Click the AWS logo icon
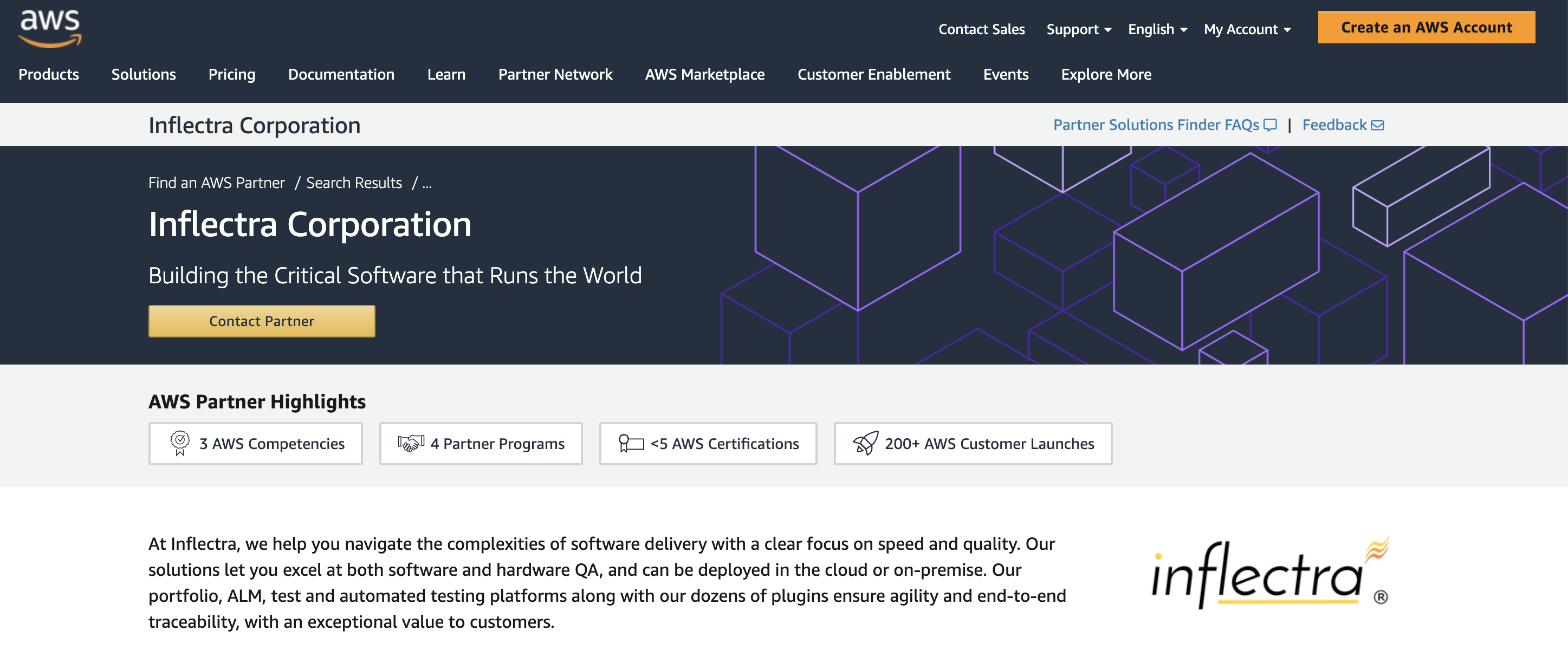1568x663 pixels. pyautogui.click(x=50, y=28)
